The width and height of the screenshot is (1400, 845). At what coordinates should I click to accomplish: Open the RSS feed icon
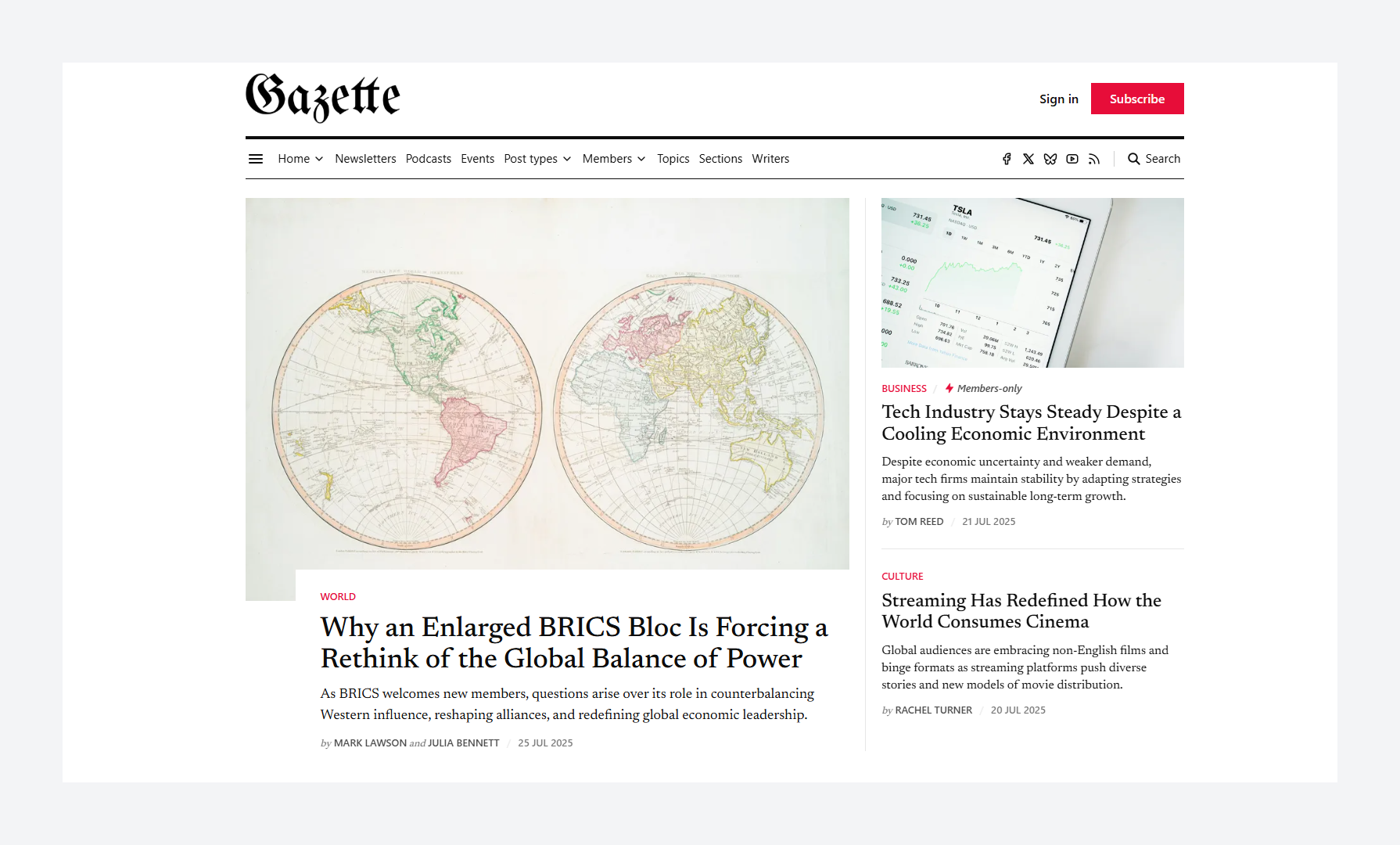tap(1094, 159)
